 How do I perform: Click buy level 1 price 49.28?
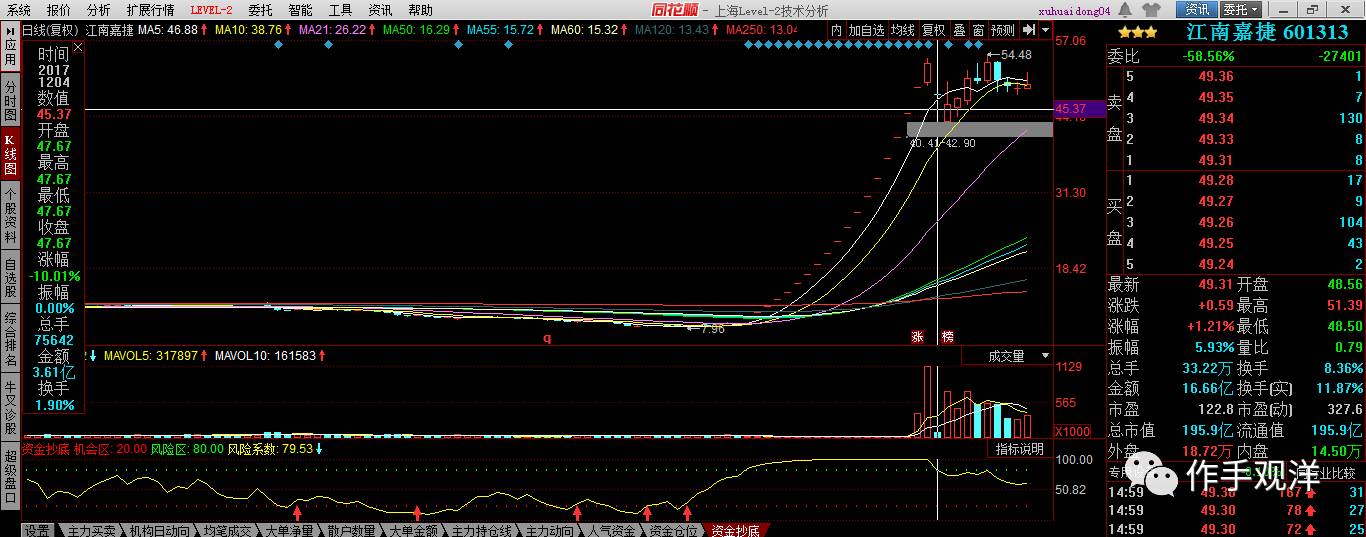(x=1216, y=181)
